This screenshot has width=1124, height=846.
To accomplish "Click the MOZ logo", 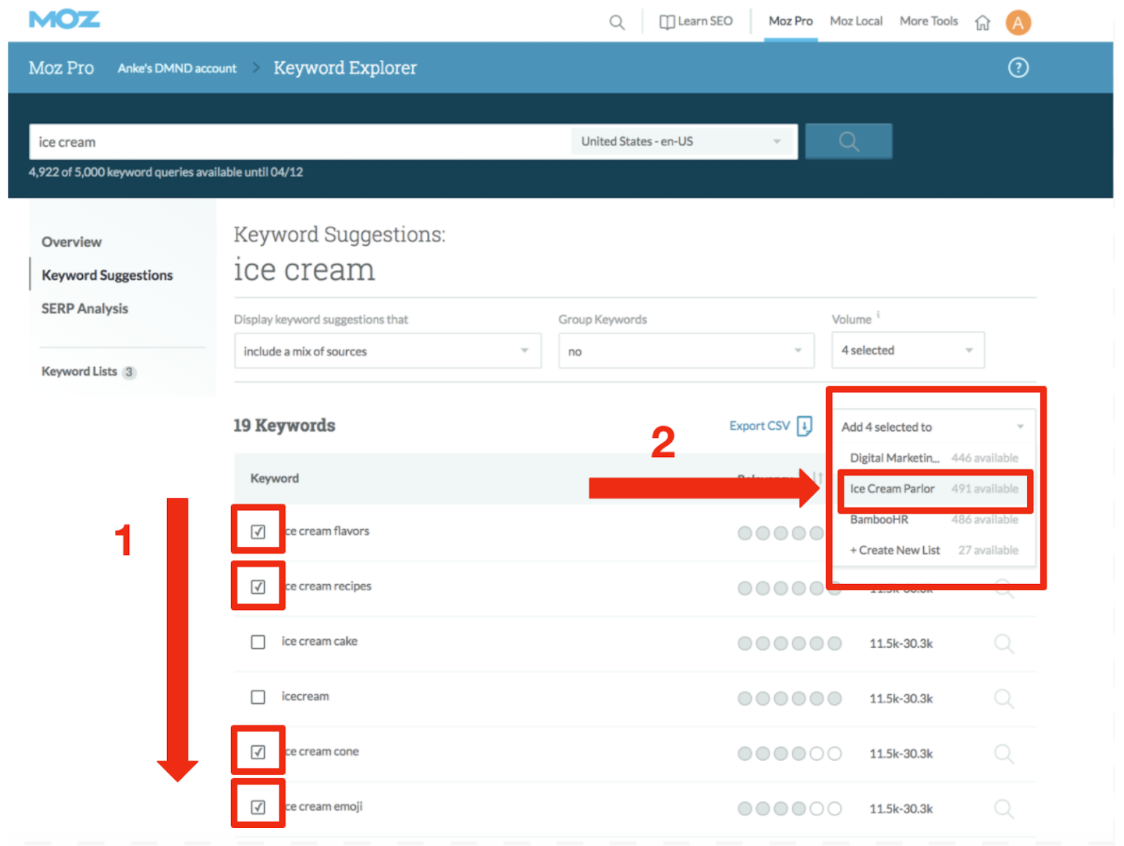I will (x=64, y=20).
